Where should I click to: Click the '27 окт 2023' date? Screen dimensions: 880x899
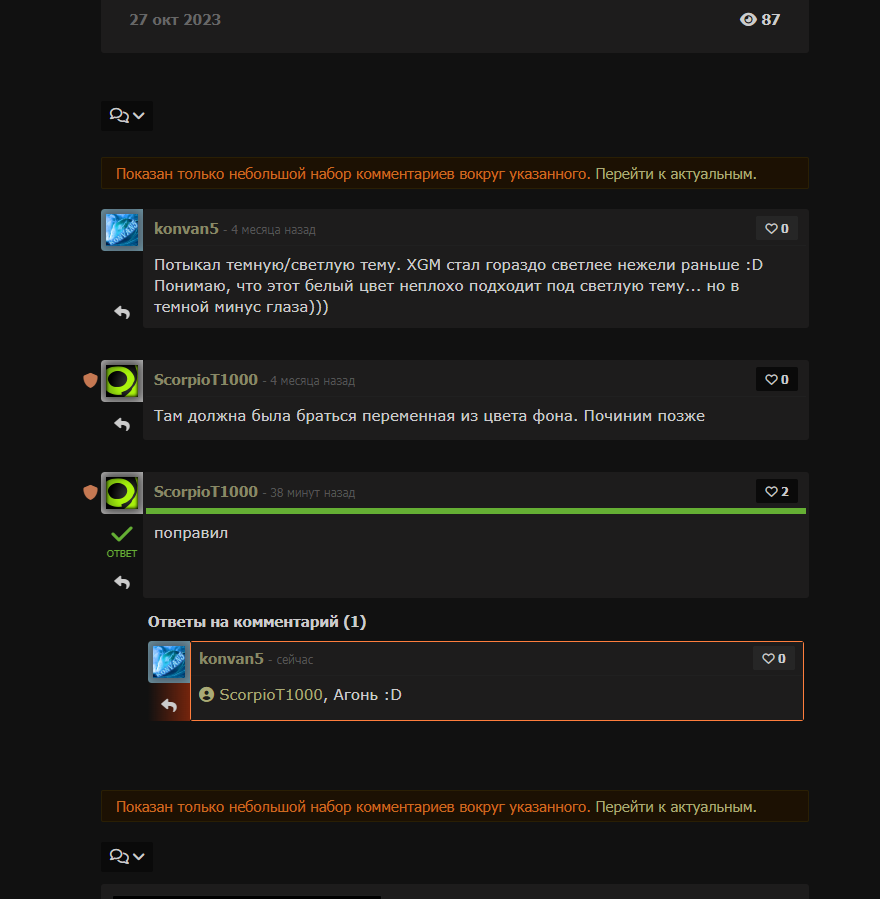pos(175,19)
